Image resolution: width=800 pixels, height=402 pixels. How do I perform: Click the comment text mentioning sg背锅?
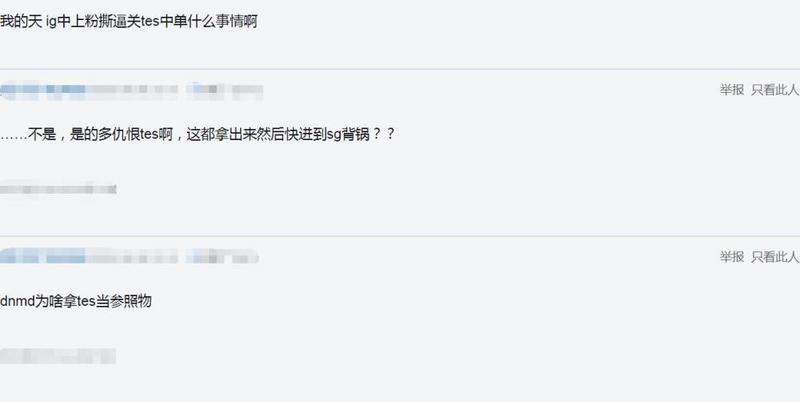[197, 135]
